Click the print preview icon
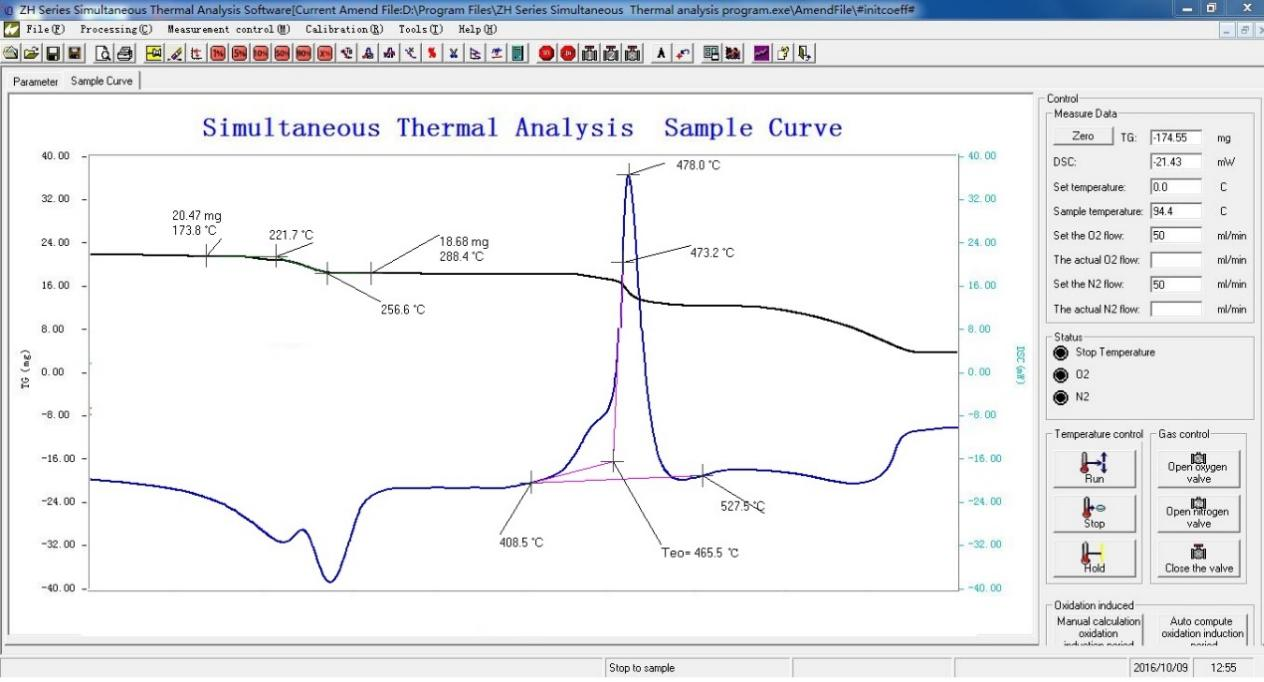This screenshot has width=1264, height=682. pyautogui.click(x=105, y=53)
